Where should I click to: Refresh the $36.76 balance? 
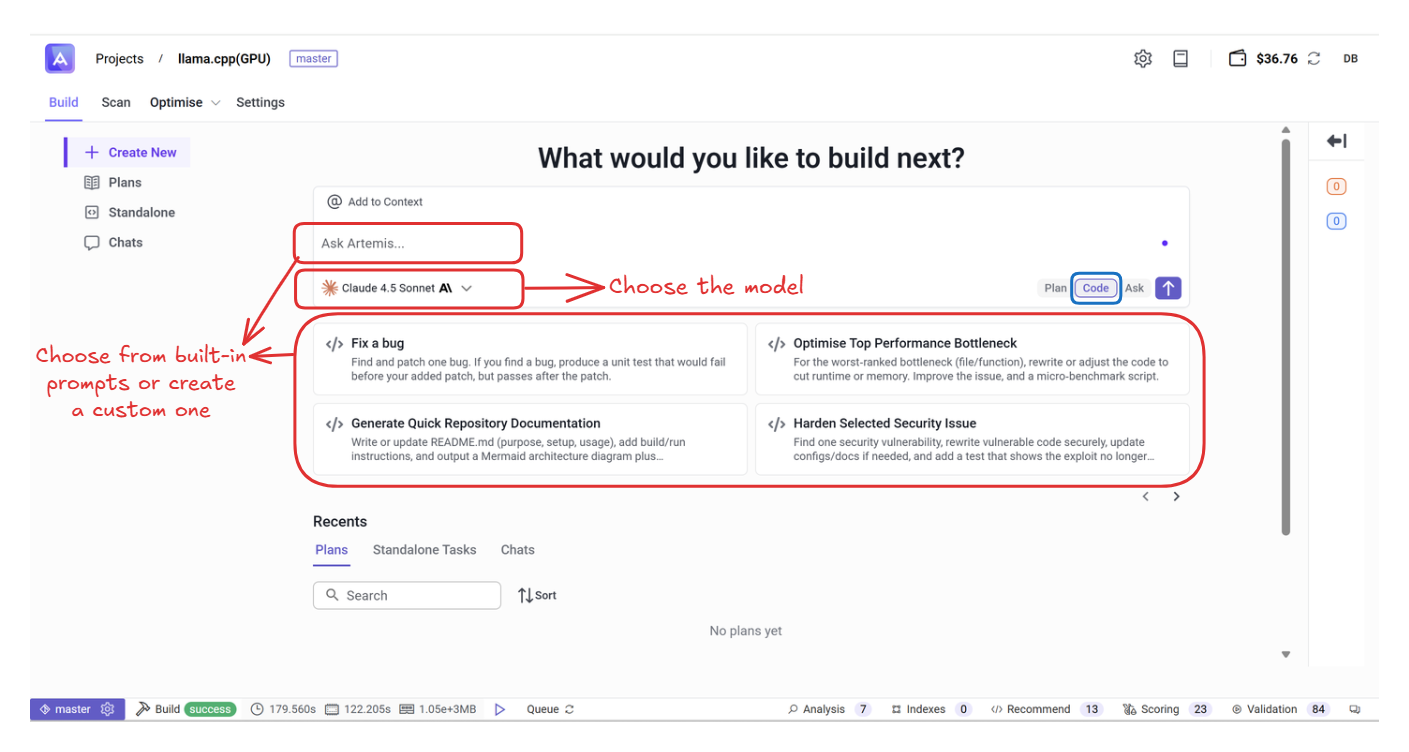coord(1314,59)
